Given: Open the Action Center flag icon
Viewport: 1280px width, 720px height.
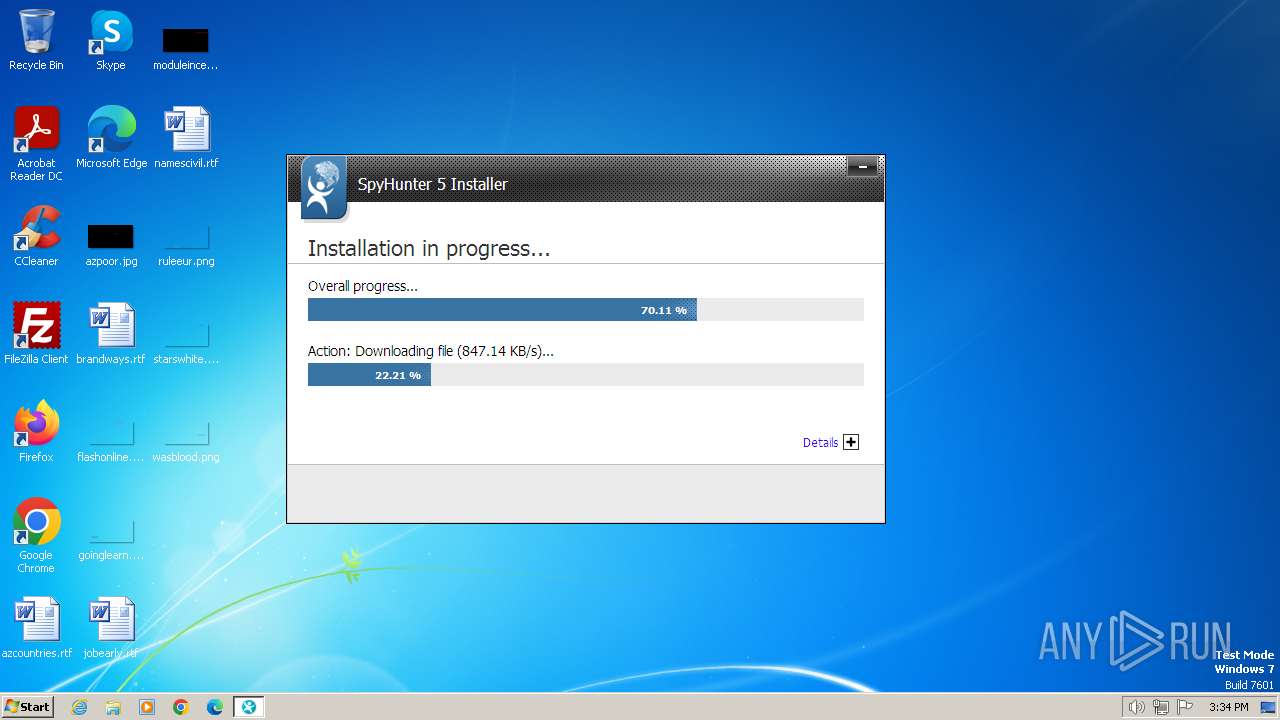Looking at the screenshot, I should [1185, 707].
